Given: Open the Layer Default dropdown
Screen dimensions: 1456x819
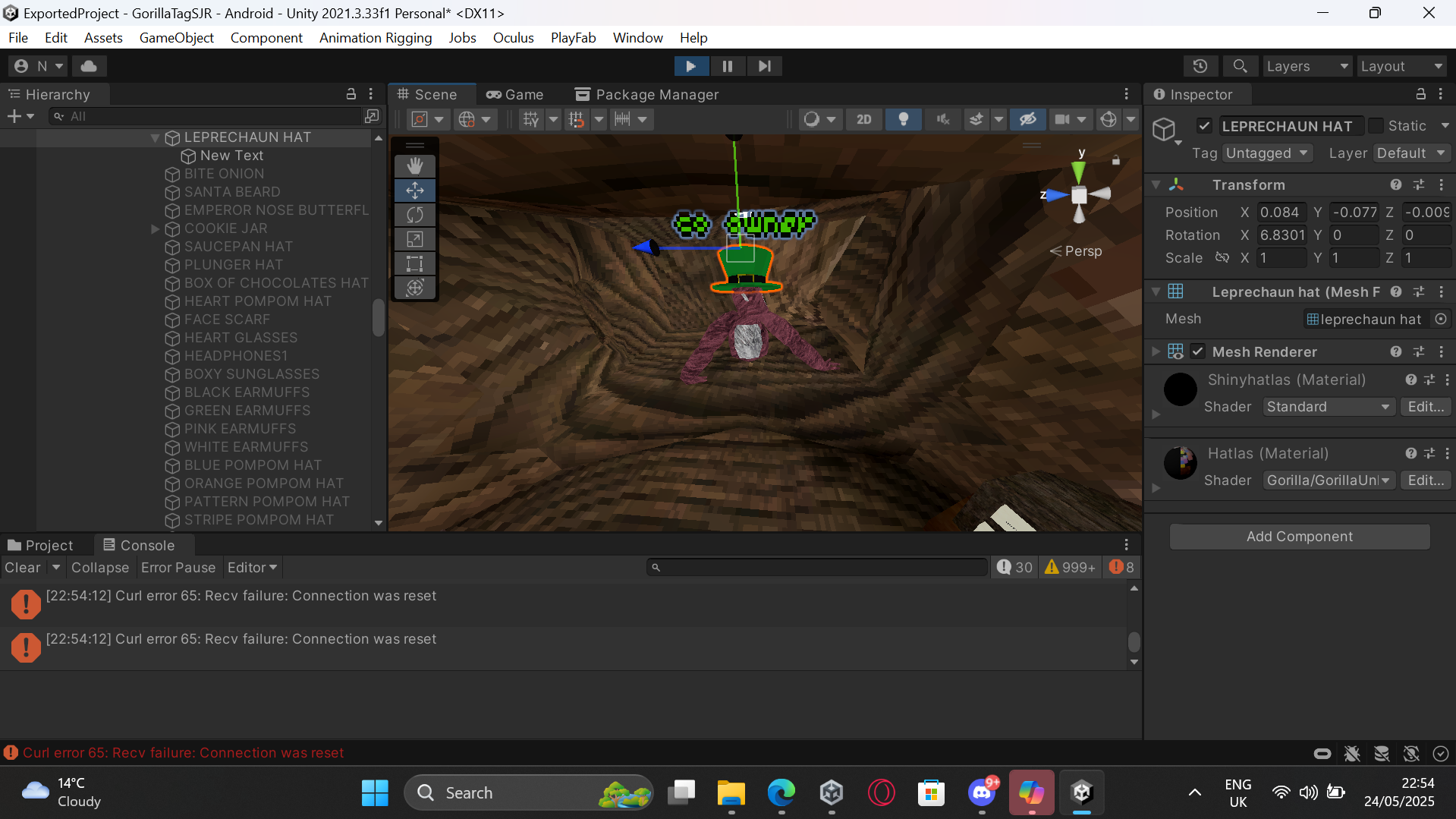Looking at the screenshot, I should pyautogui.click(x=1411, y=153).
